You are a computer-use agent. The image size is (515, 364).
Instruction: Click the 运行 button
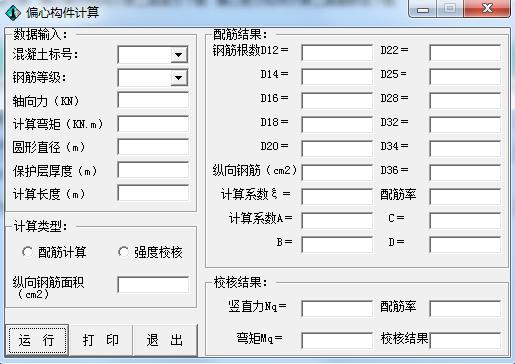click(x=37, y=340)
